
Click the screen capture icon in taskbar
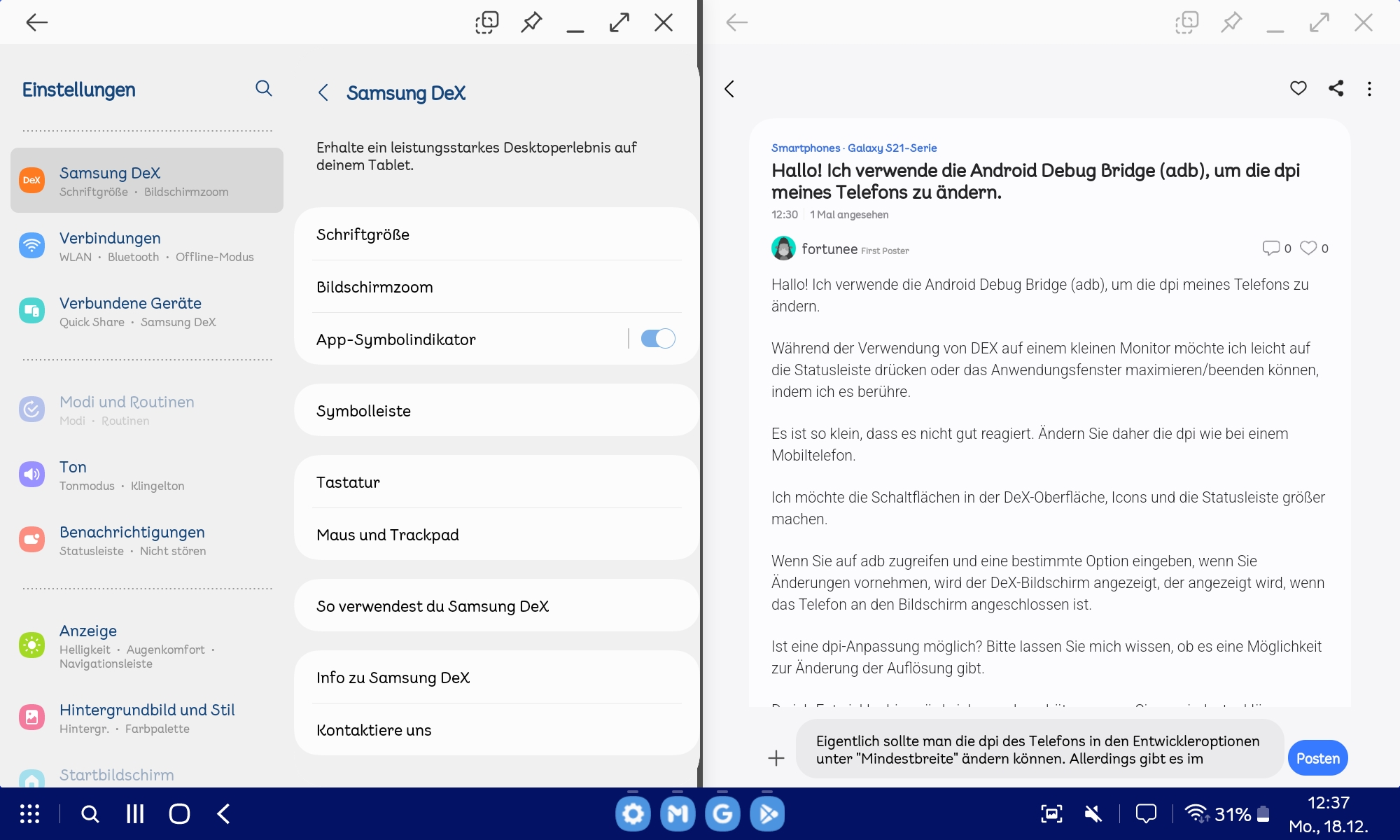1052,813
